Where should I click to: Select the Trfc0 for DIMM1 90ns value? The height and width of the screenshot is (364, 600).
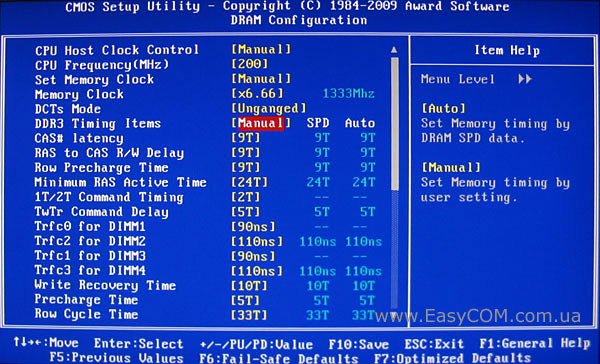(x=253, y=227)
